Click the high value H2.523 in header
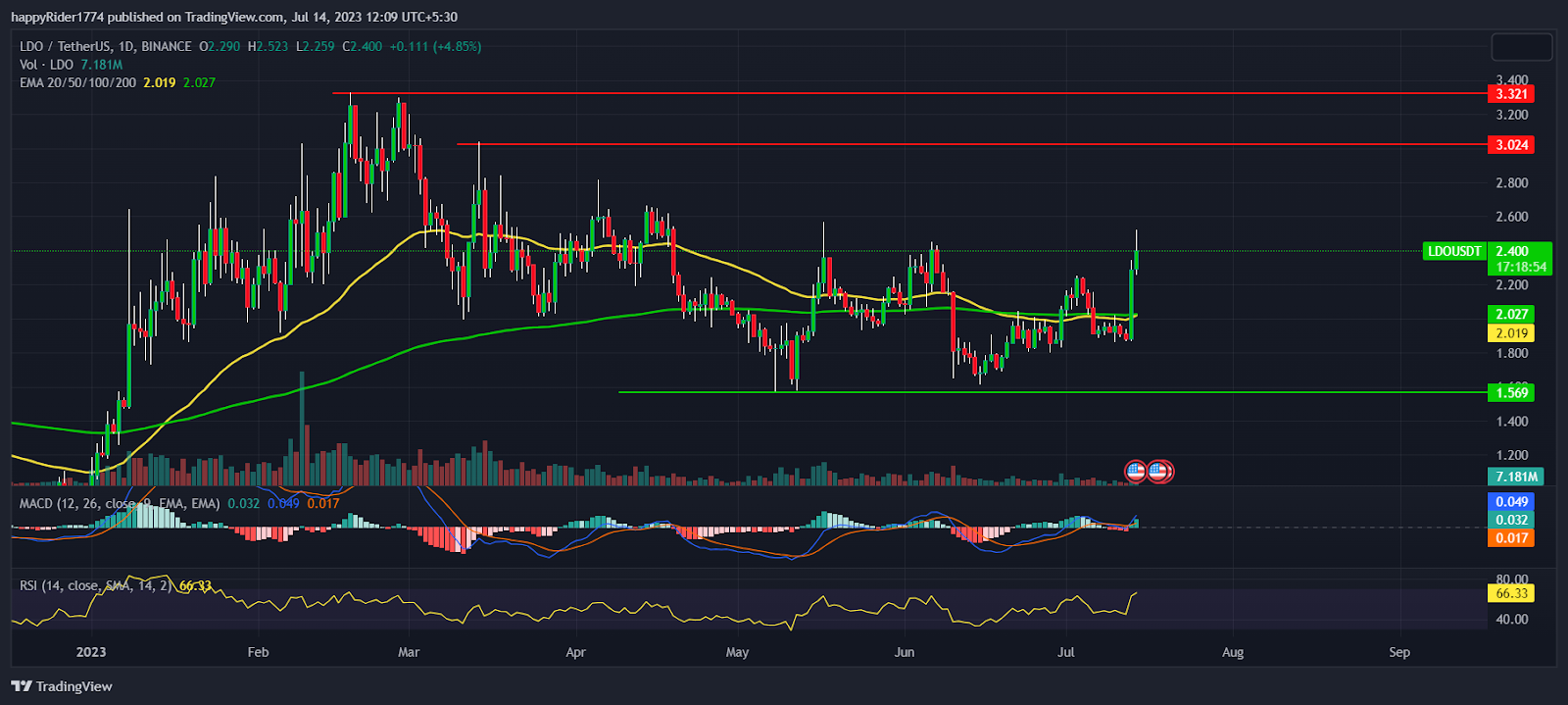Screen dimensions: 1568x705 (x=268, y=46)
